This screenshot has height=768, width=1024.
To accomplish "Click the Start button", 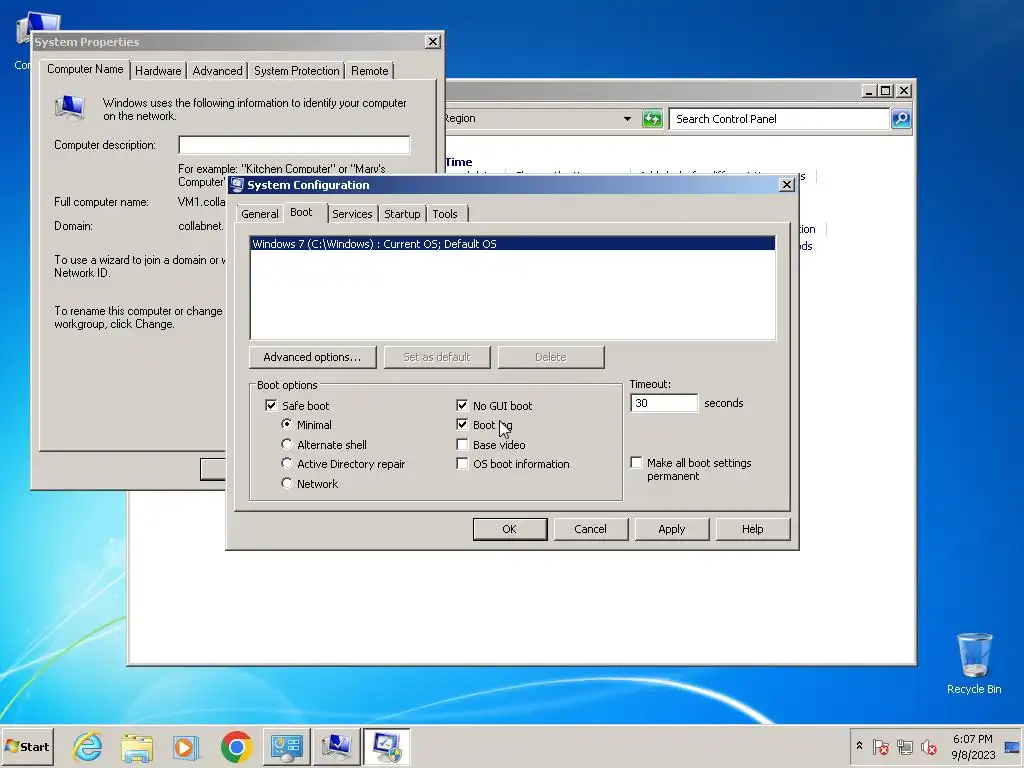I will 27,746.
